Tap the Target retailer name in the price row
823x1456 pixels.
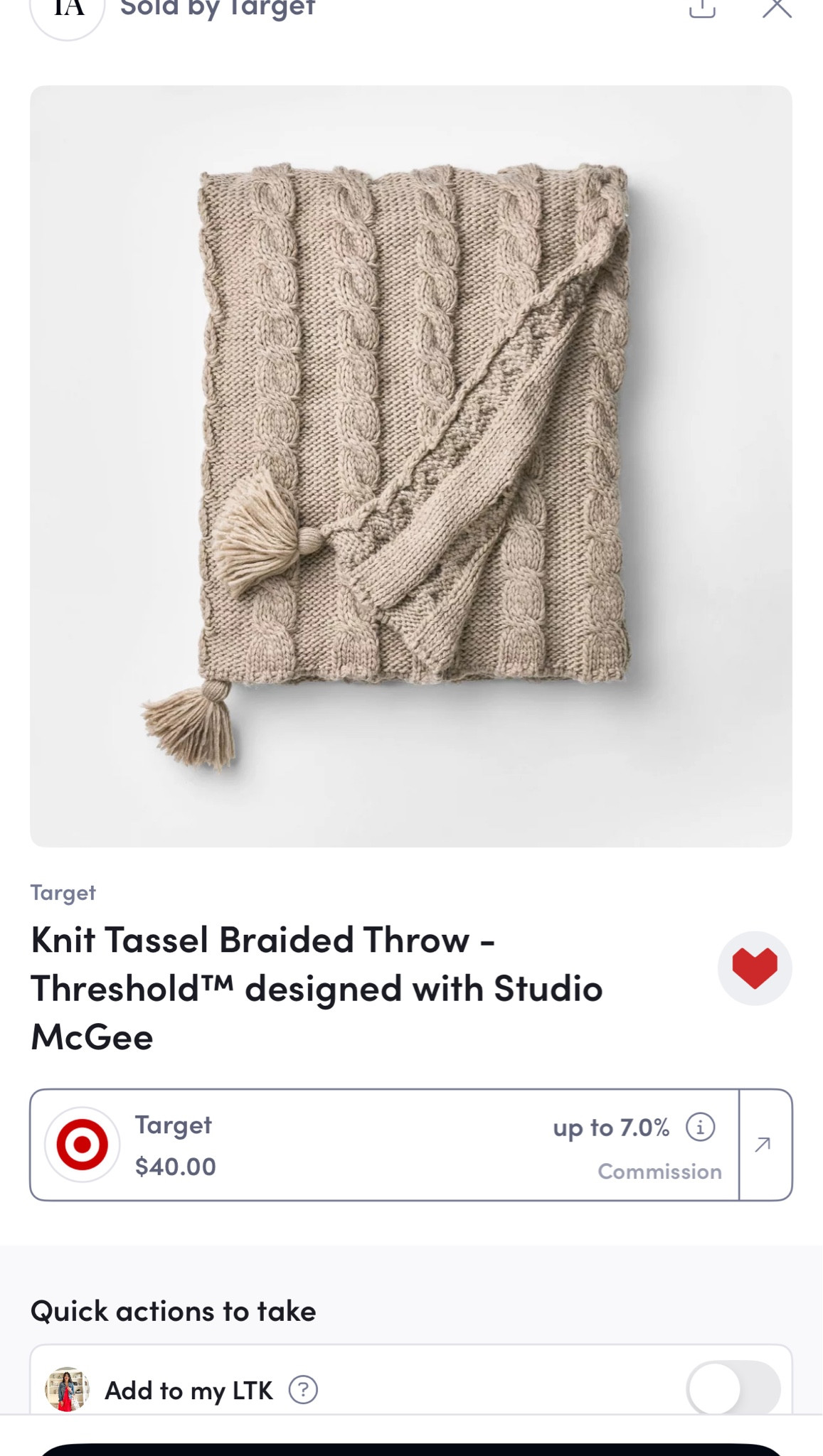click(174, 1125)
